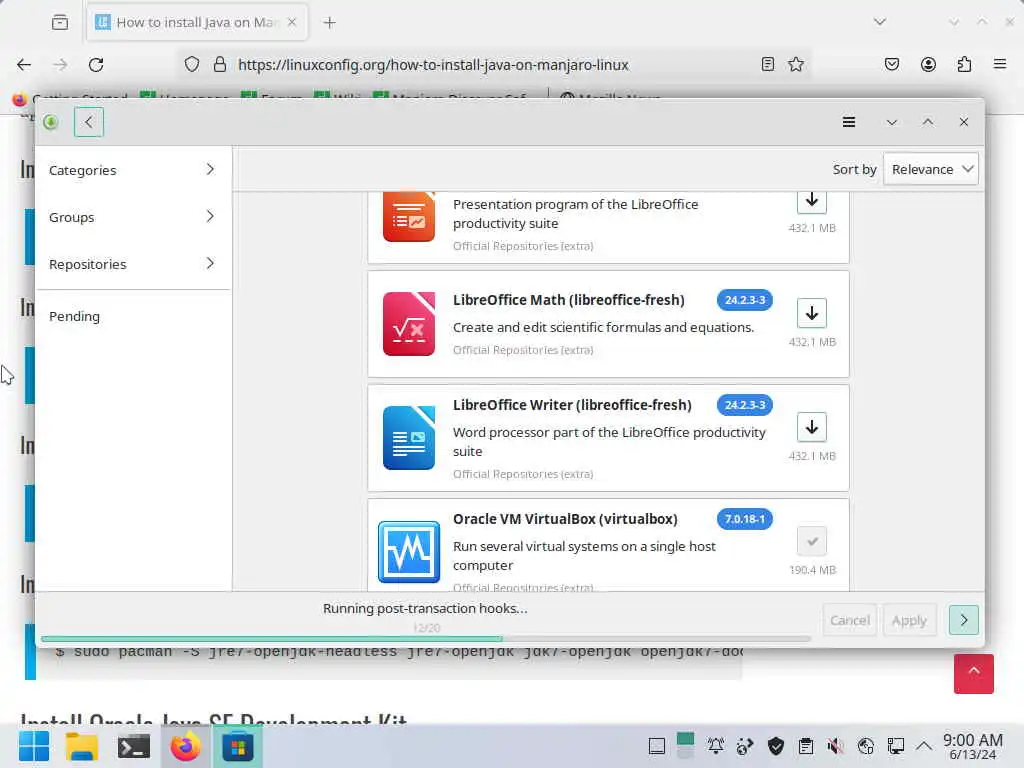Click the shield security tray icon
This screenshot has width=1024, height=768.
click(775, 746)
